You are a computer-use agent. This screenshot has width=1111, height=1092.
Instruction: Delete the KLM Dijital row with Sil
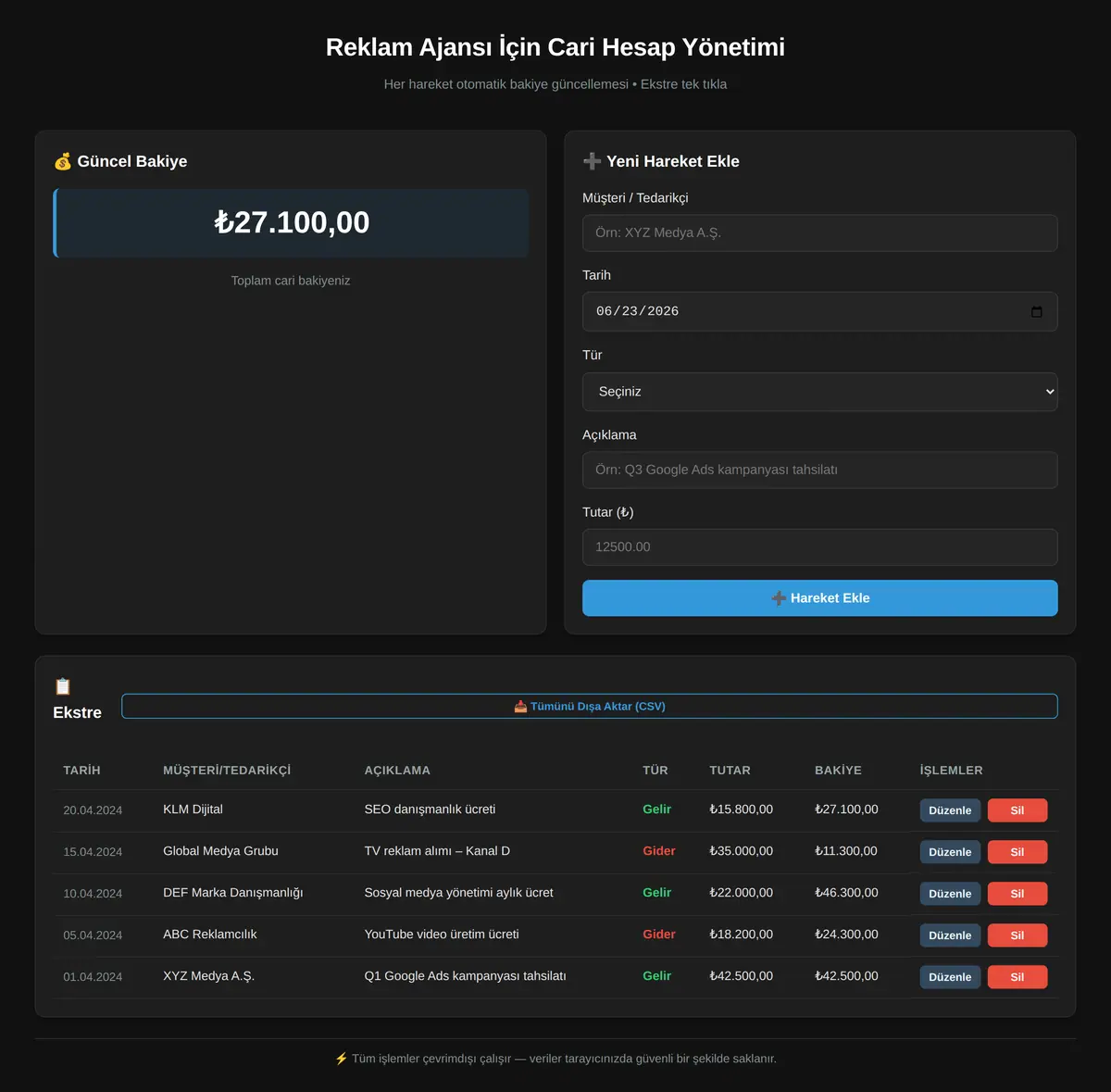(1017, 810)
